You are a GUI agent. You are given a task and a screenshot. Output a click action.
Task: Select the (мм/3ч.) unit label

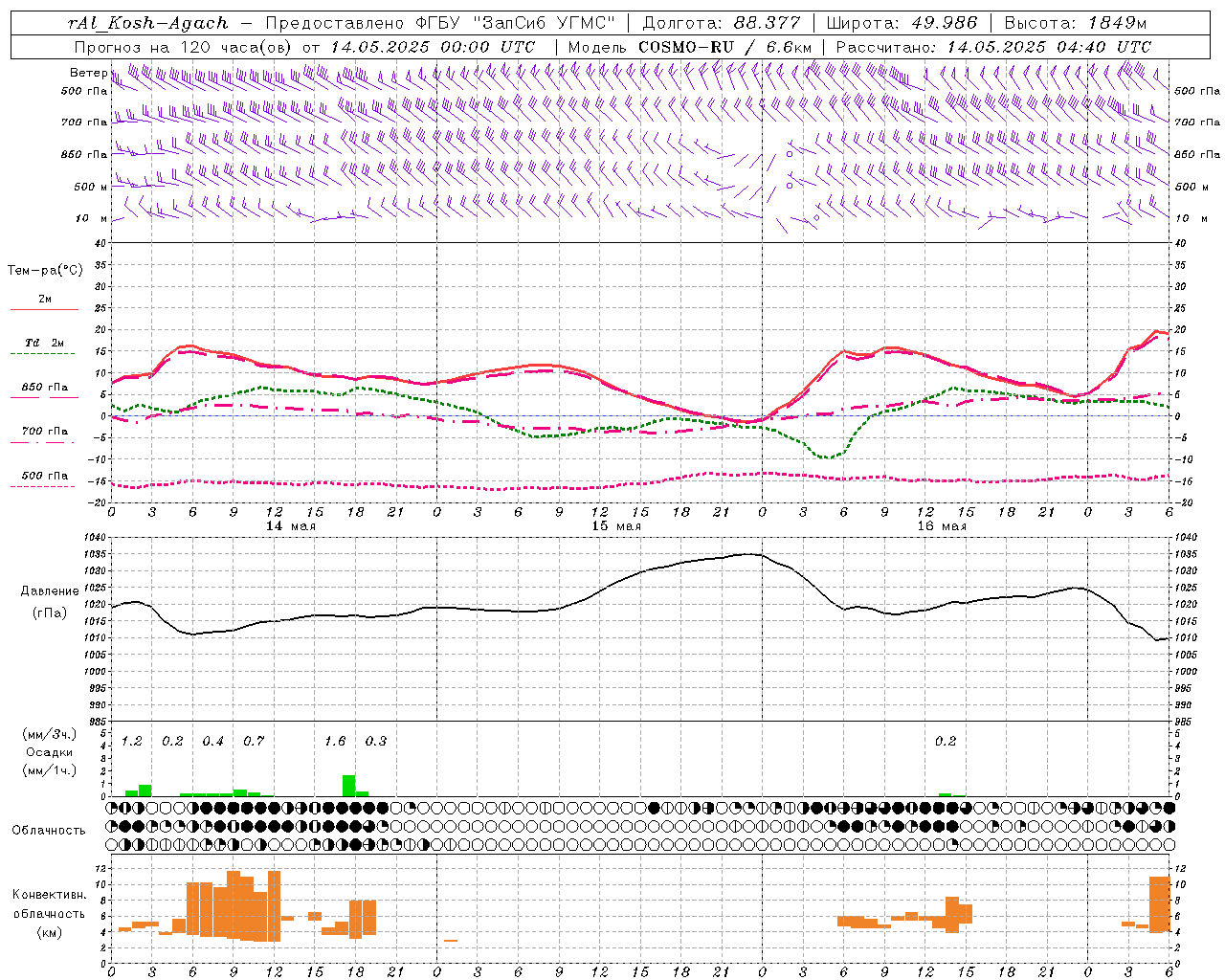tap(50, 734)
